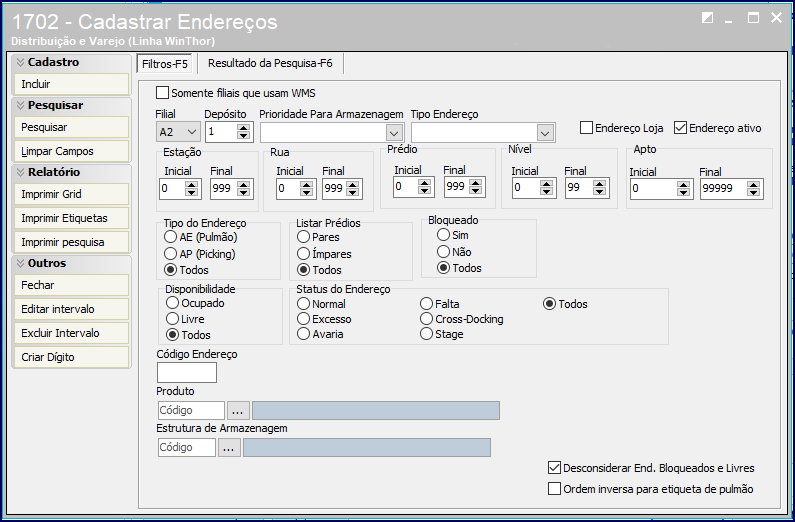Image resolution: width=795 pixels, height=522 pixels.
Task: Open Estrutura de Armazenagem lookup ellipsis button
Action: coord(229,448)
